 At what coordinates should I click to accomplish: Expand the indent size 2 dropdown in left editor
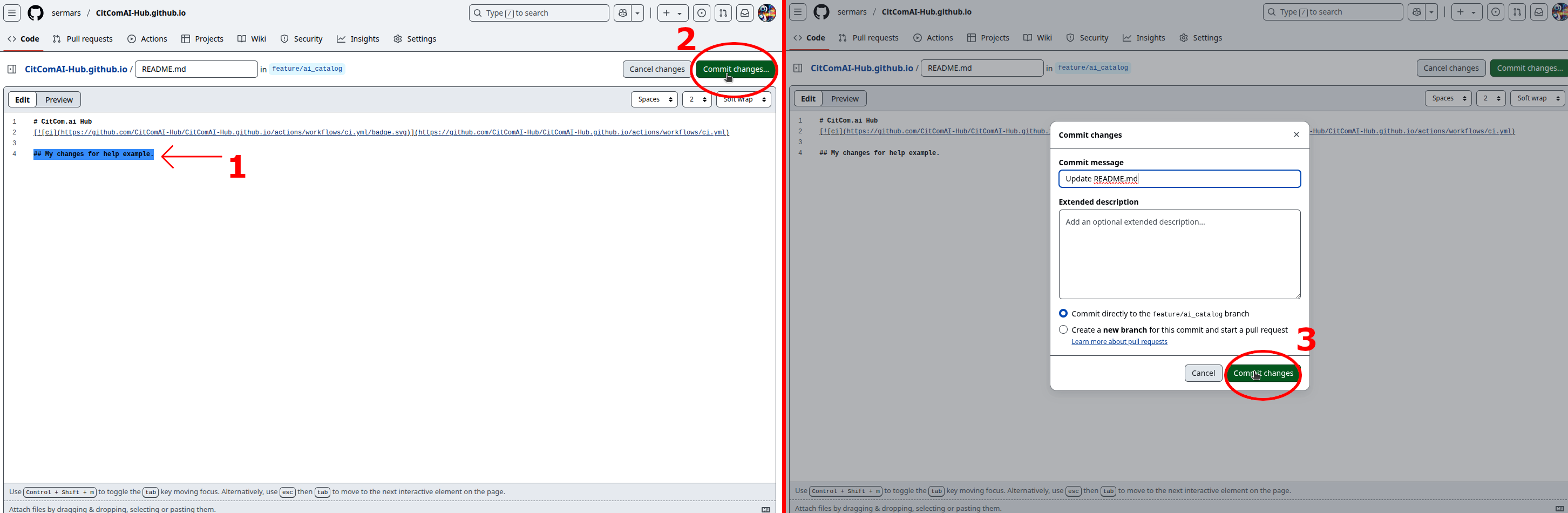click(697, 99)
